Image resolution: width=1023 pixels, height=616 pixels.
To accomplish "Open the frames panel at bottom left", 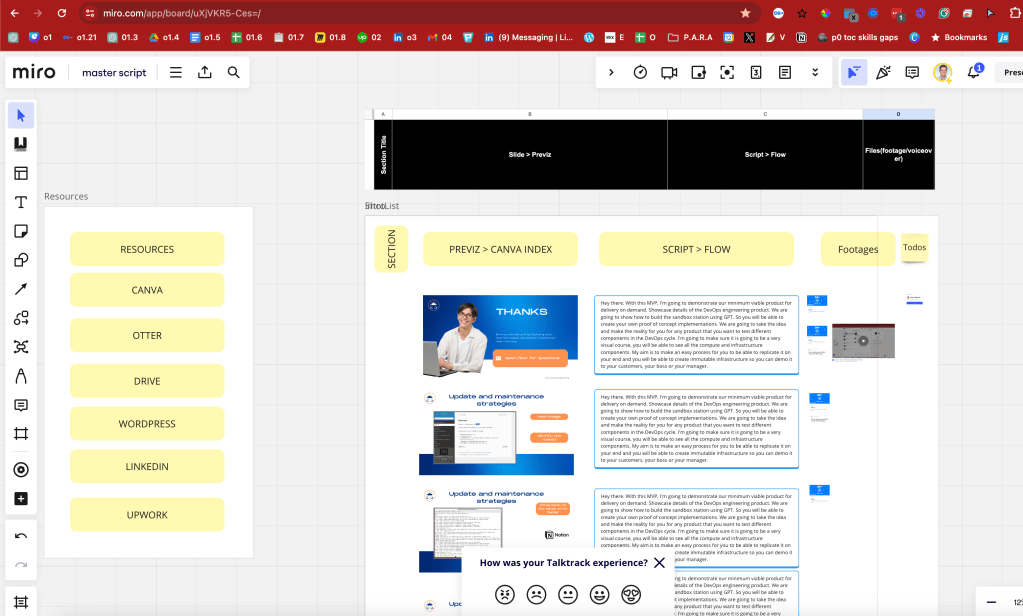I will [21, 602].
